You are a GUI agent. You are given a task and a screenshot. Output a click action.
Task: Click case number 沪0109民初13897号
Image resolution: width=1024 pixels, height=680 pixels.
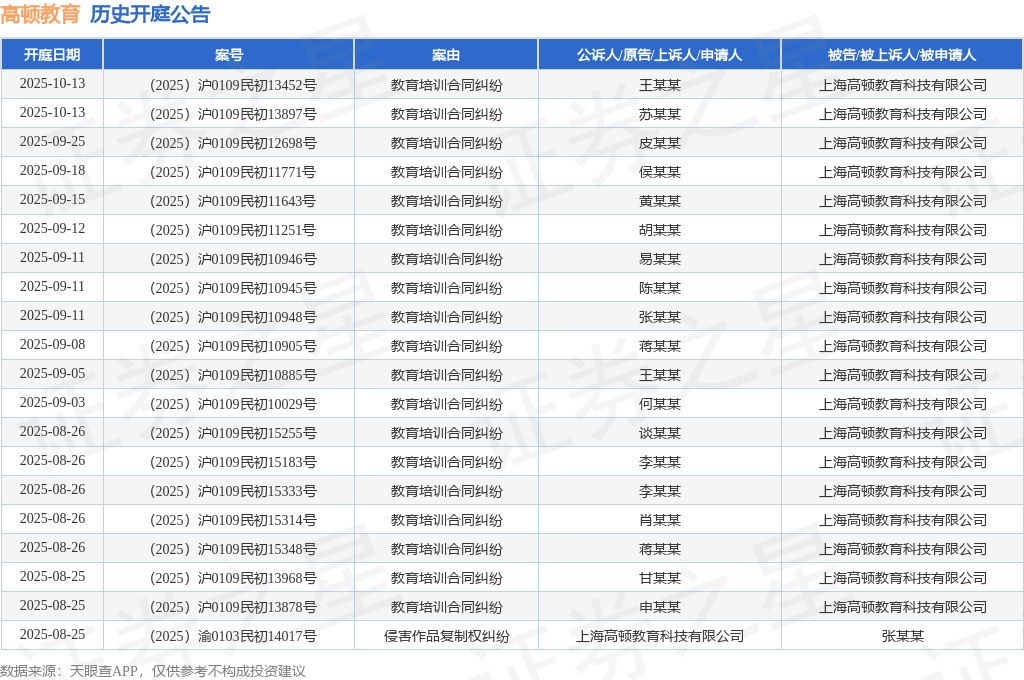point(257,114)
